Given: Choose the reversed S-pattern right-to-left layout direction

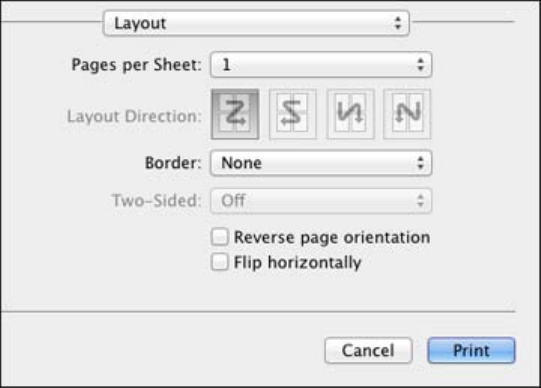Looking at the screenshot, I should (x=293, y=114).
